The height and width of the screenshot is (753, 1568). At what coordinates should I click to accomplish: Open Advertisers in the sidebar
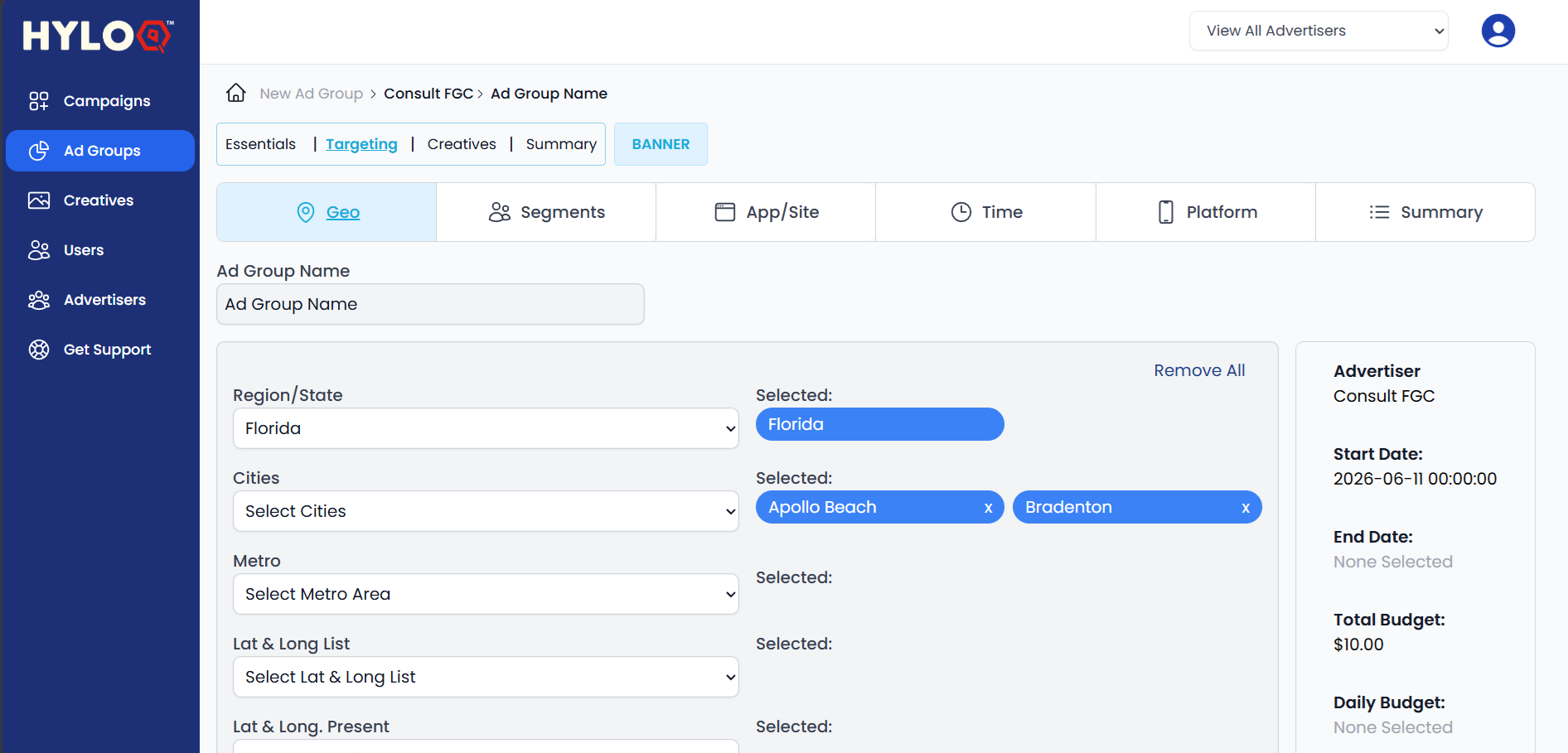pos(100,300)
